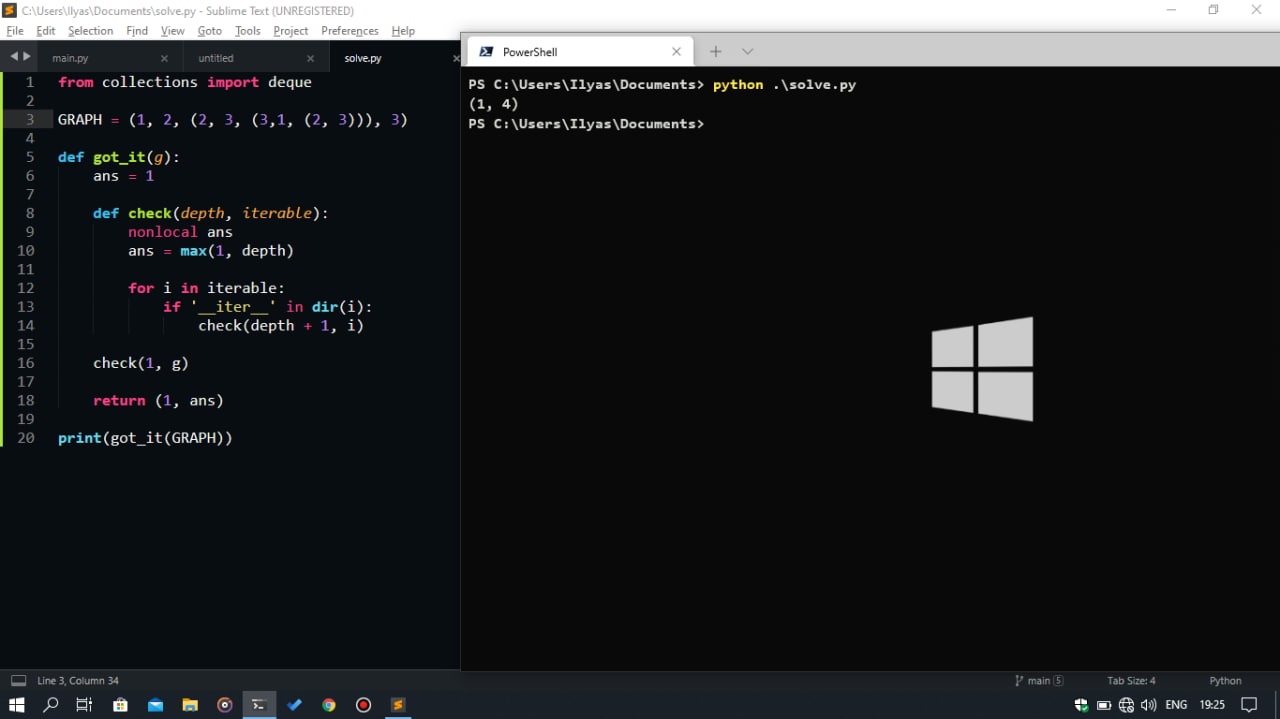Expand PowerShell new tab profile dropdown
Viewport: 1280px width, 719px height.
point(747,52)
